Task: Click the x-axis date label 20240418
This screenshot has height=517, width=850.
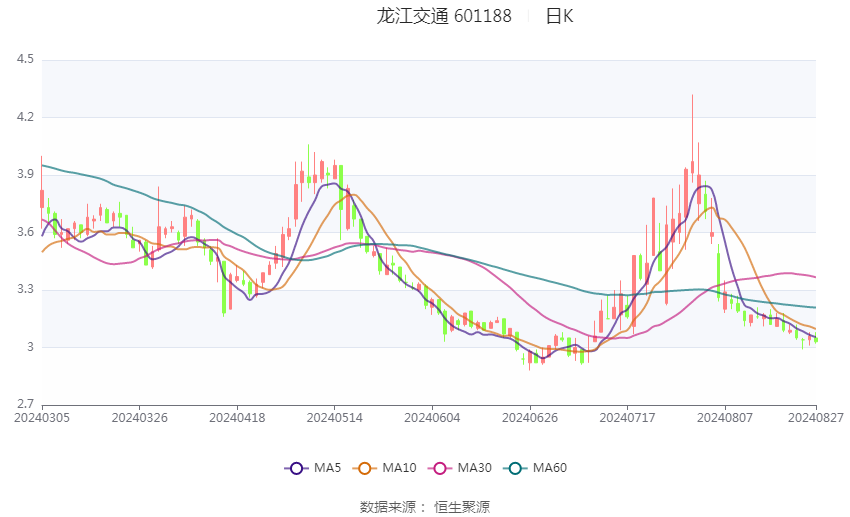Action: (237, 418)
